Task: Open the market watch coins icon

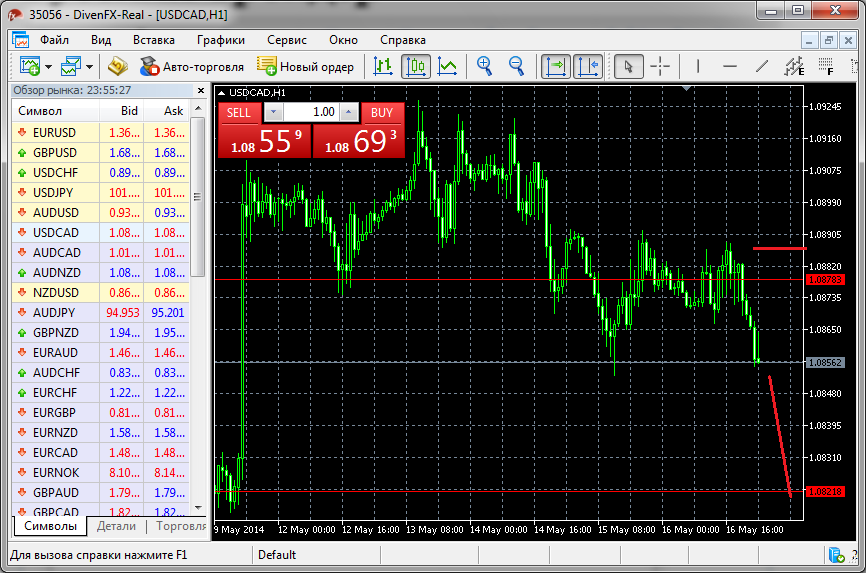Action: point(118,66)
